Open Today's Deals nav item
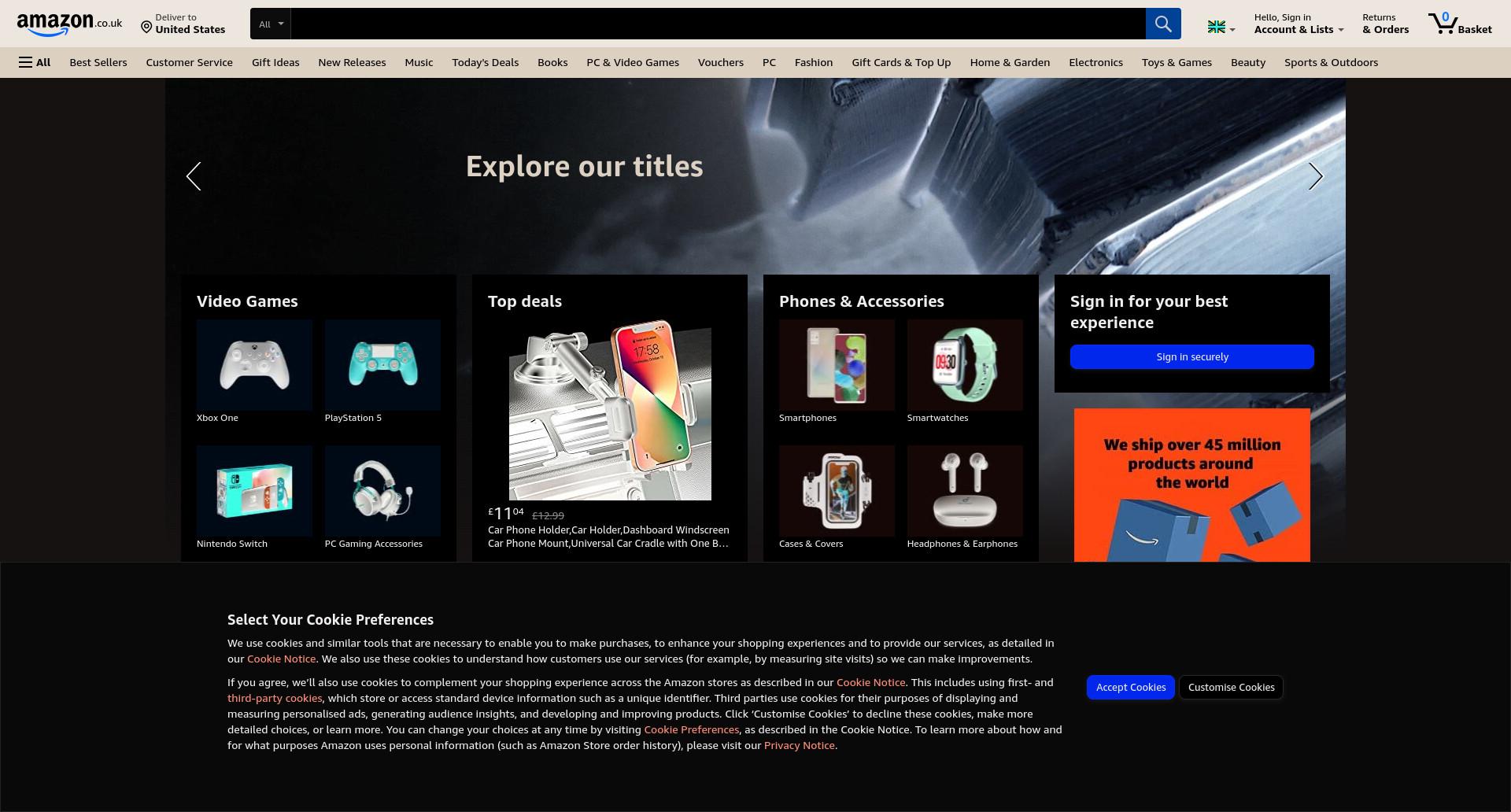1511x812 pixels. pos(485,62)
